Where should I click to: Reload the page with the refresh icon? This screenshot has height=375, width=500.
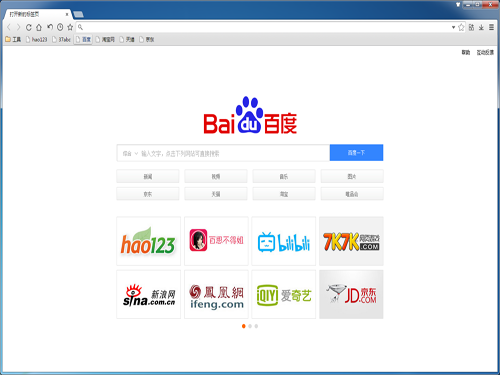tap(29, 27)
